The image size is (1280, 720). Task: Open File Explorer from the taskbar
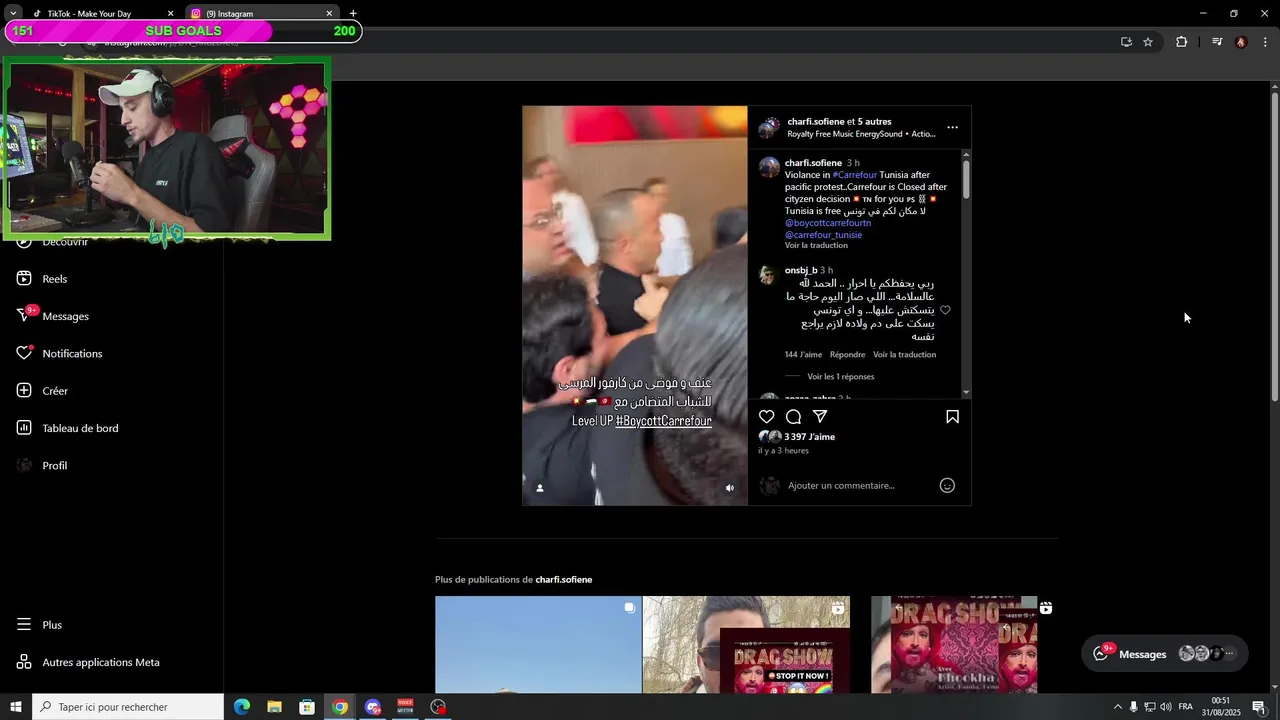[x=274, y=707]
